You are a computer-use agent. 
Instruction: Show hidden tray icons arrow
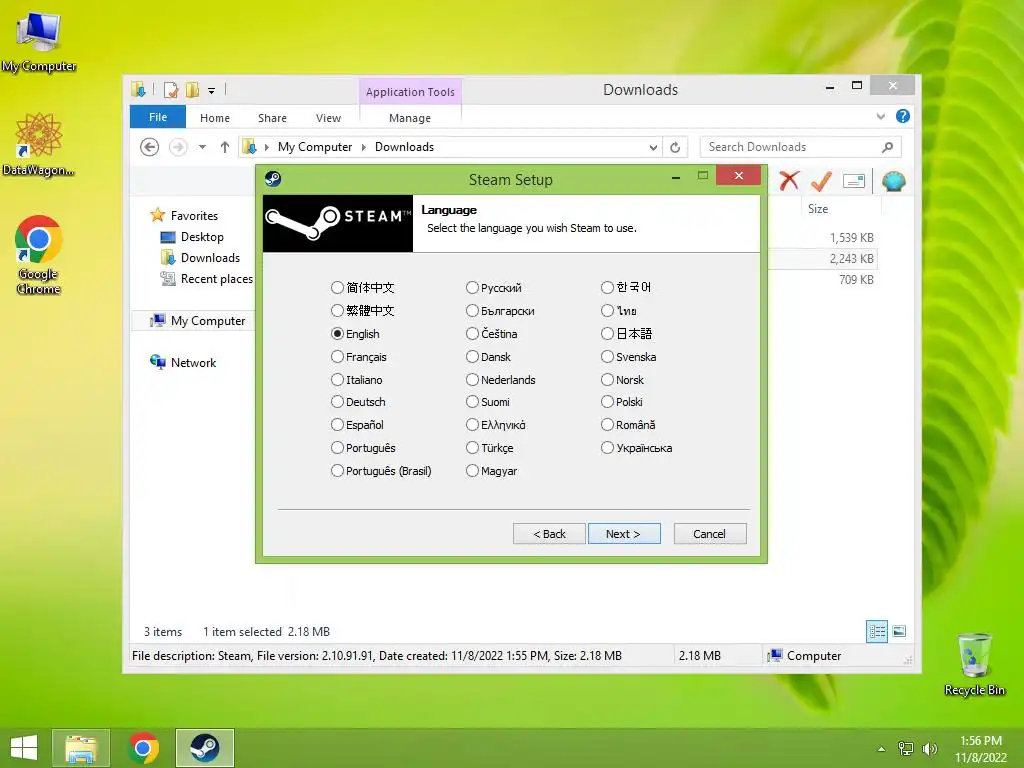click(x=882, y=749)
